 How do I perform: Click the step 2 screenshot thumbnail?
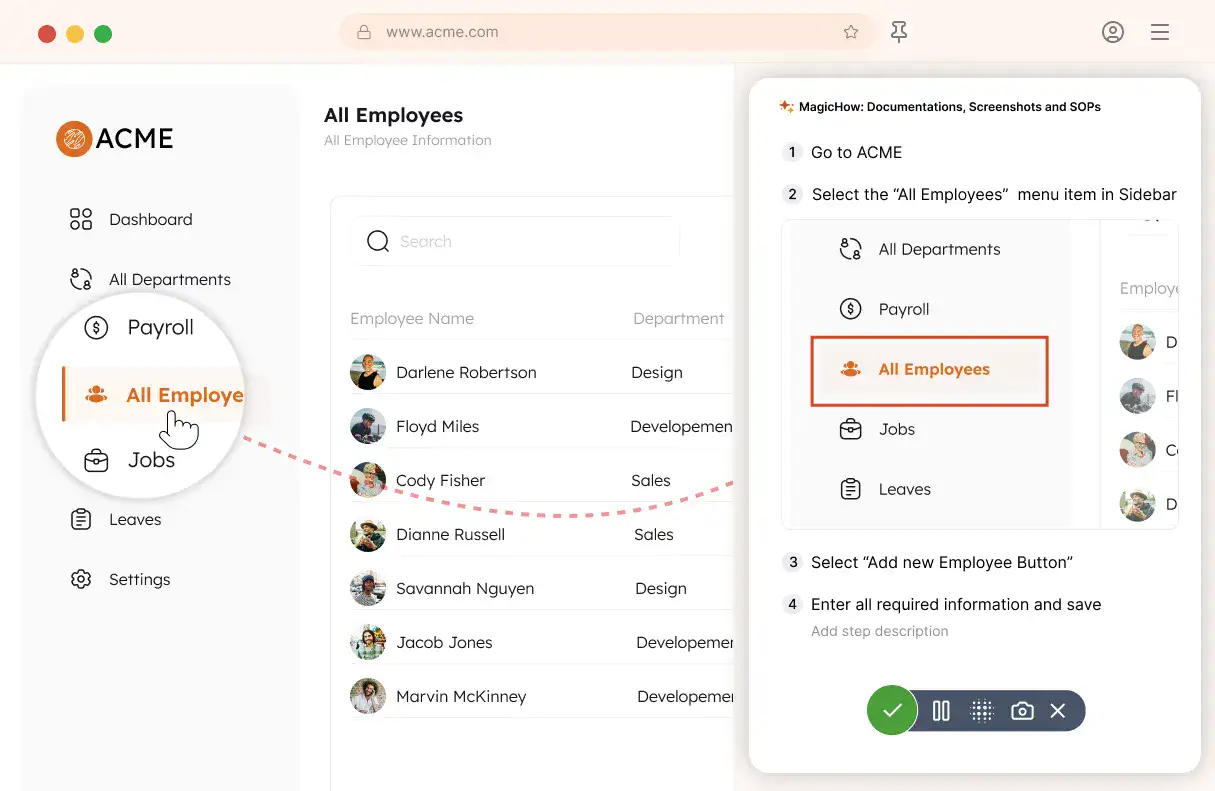[x=979, y=374]
